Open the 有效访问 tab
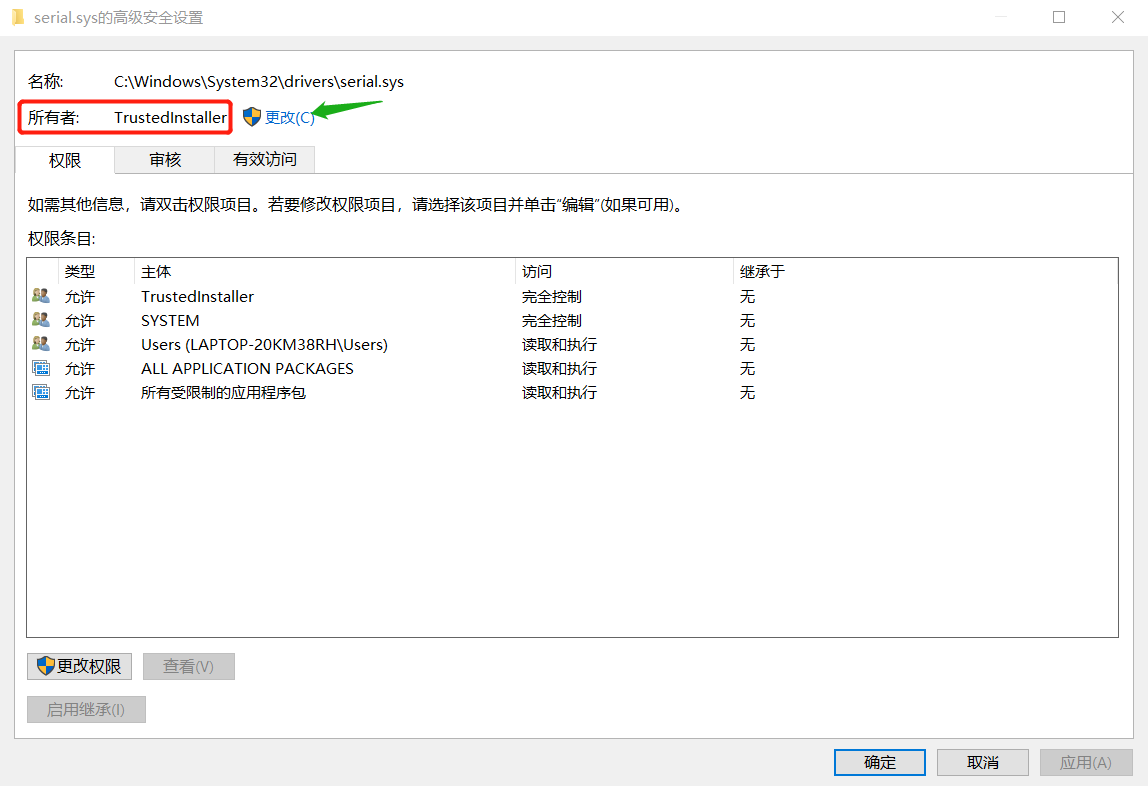The width and height of the screenshot is (1148, 786). (x=264, y=160)
